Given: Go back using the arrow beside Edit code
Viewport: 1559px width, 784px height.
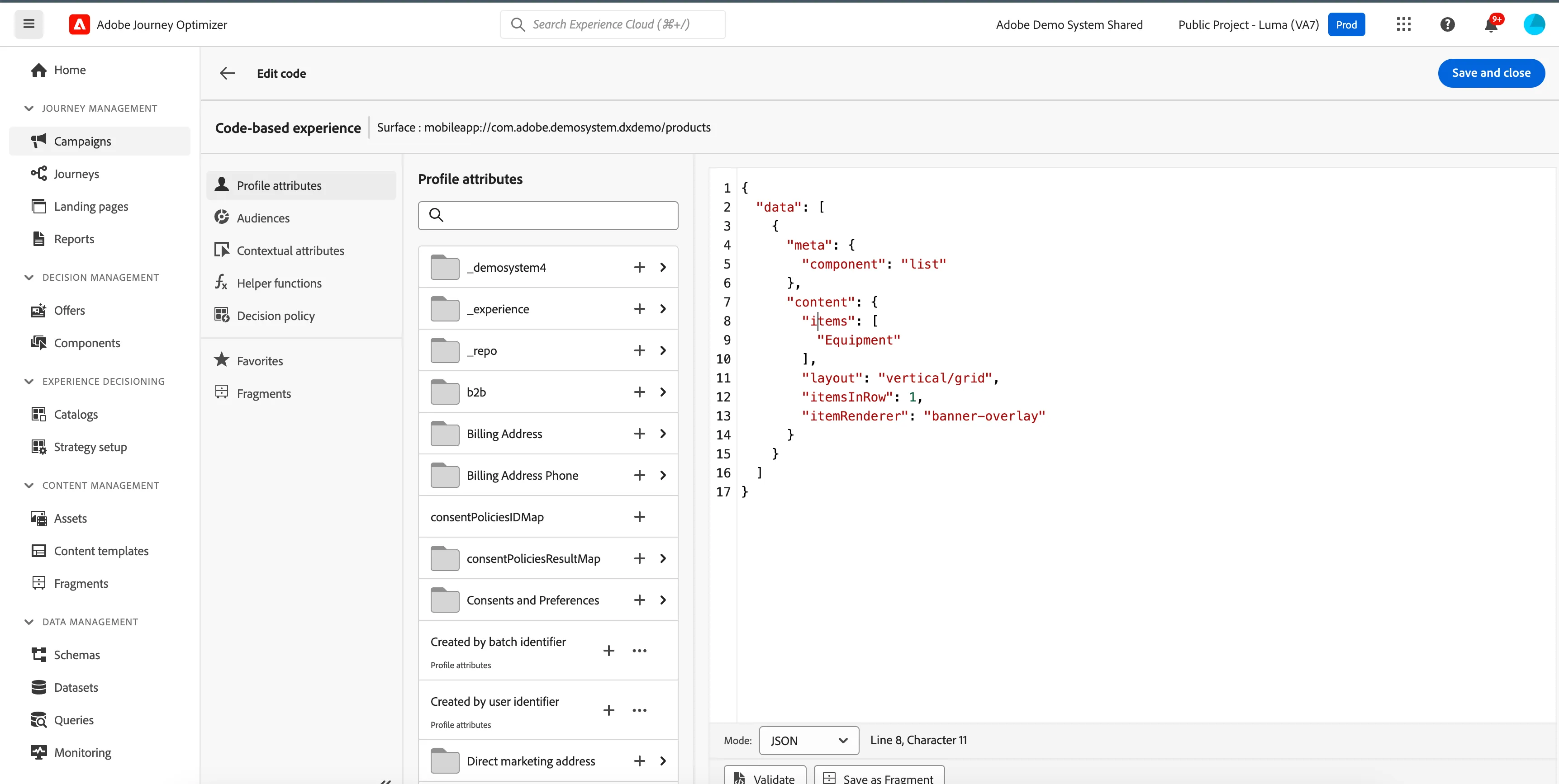Looking at the screenshot, I should pyautogui.click(x=227, y=73).
